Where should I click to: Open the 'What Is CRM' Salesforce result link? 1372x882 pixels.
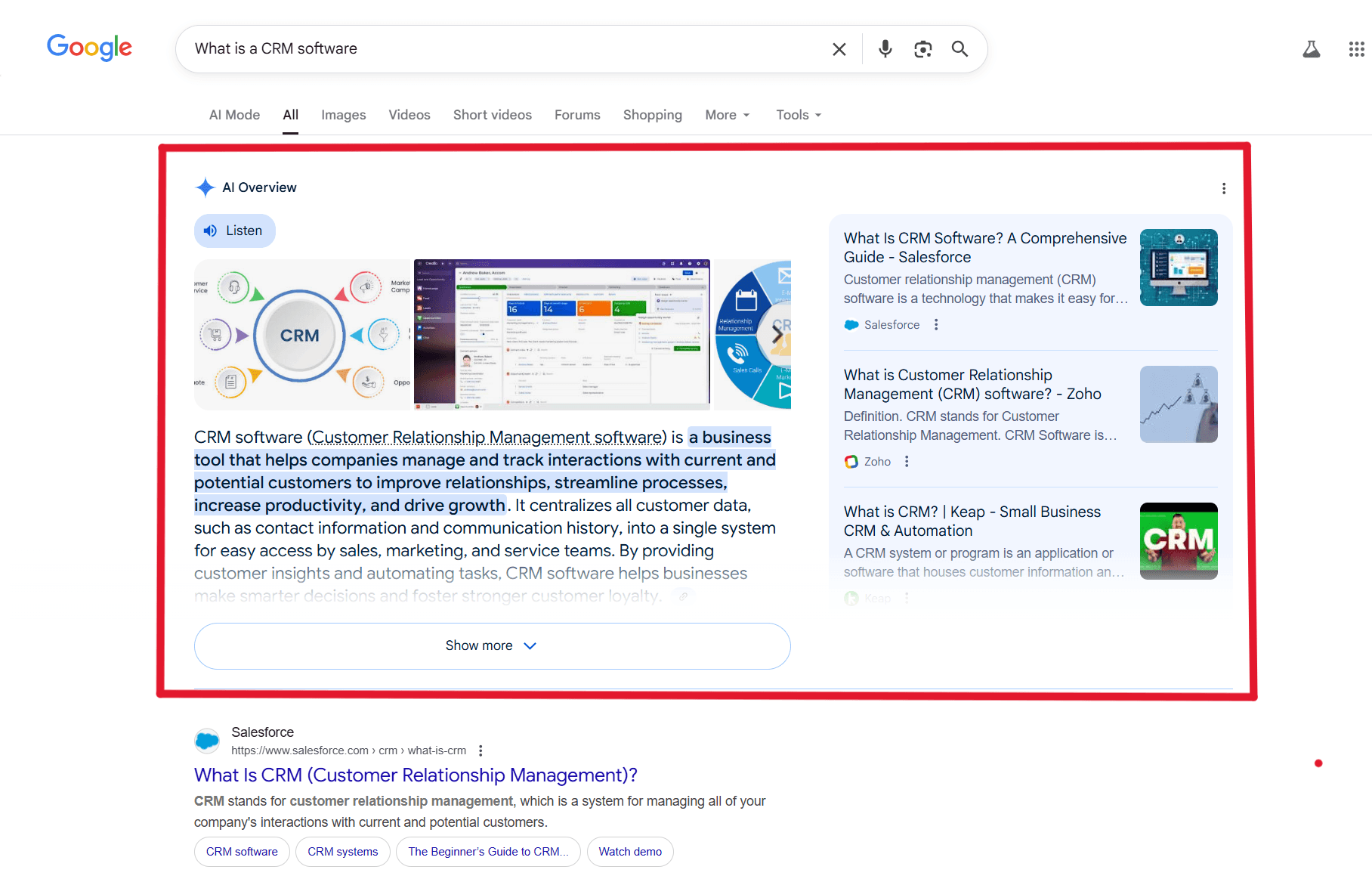point(415,775)
